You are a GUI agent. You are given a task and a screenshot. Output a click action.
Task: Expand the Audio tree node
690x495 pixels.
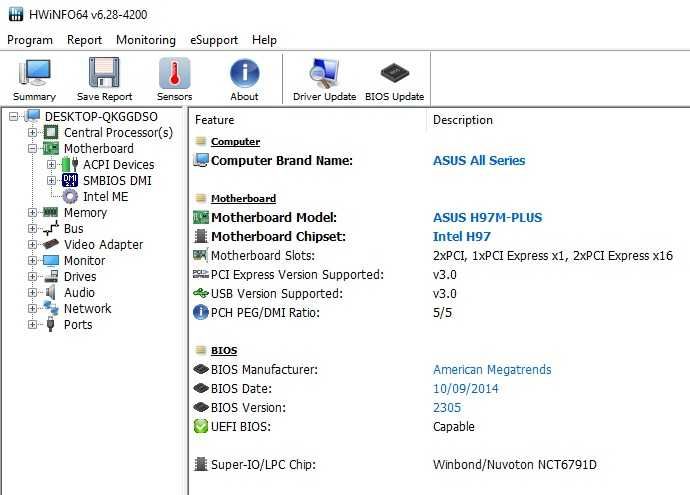pyautogui.click(x=32, y=293)
